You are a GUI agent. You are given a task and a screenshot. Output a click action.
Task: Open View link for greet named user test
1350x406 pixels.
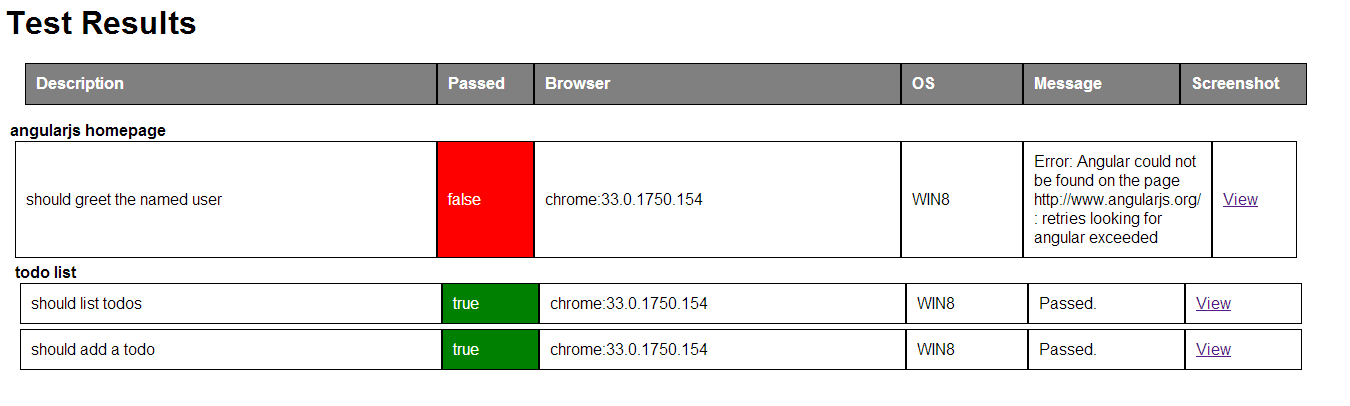pyautogui.click(x=1240, y=199)
